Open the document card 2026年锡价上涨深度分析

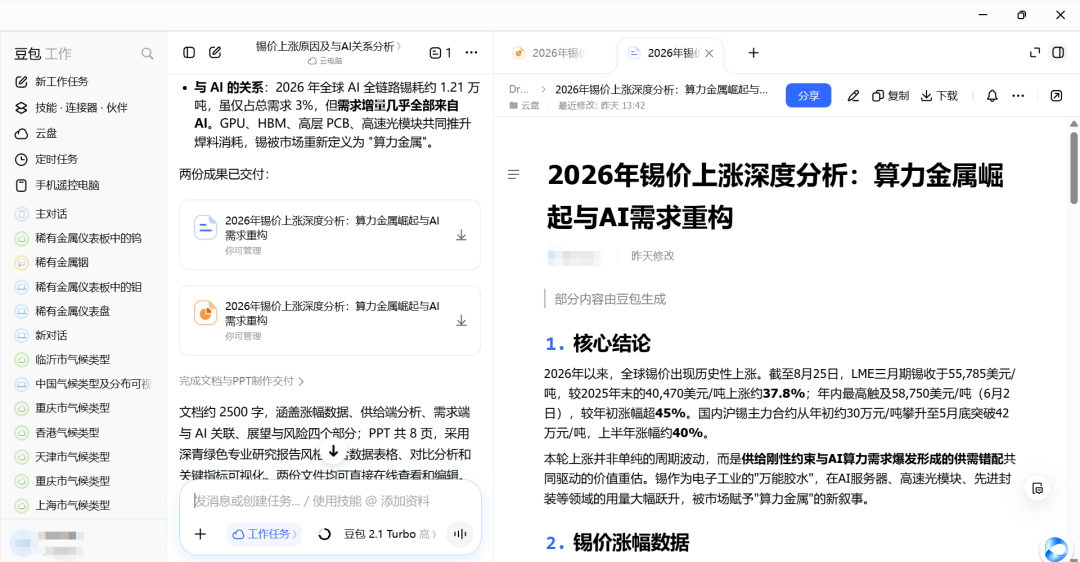pos(330,235)
